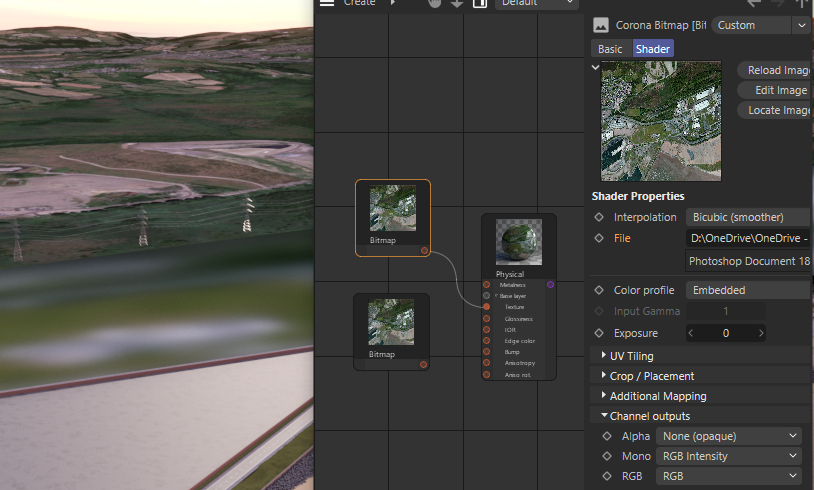Open the RGB channel output dropdown
This screenshot has width=814, height=490.
729,475
